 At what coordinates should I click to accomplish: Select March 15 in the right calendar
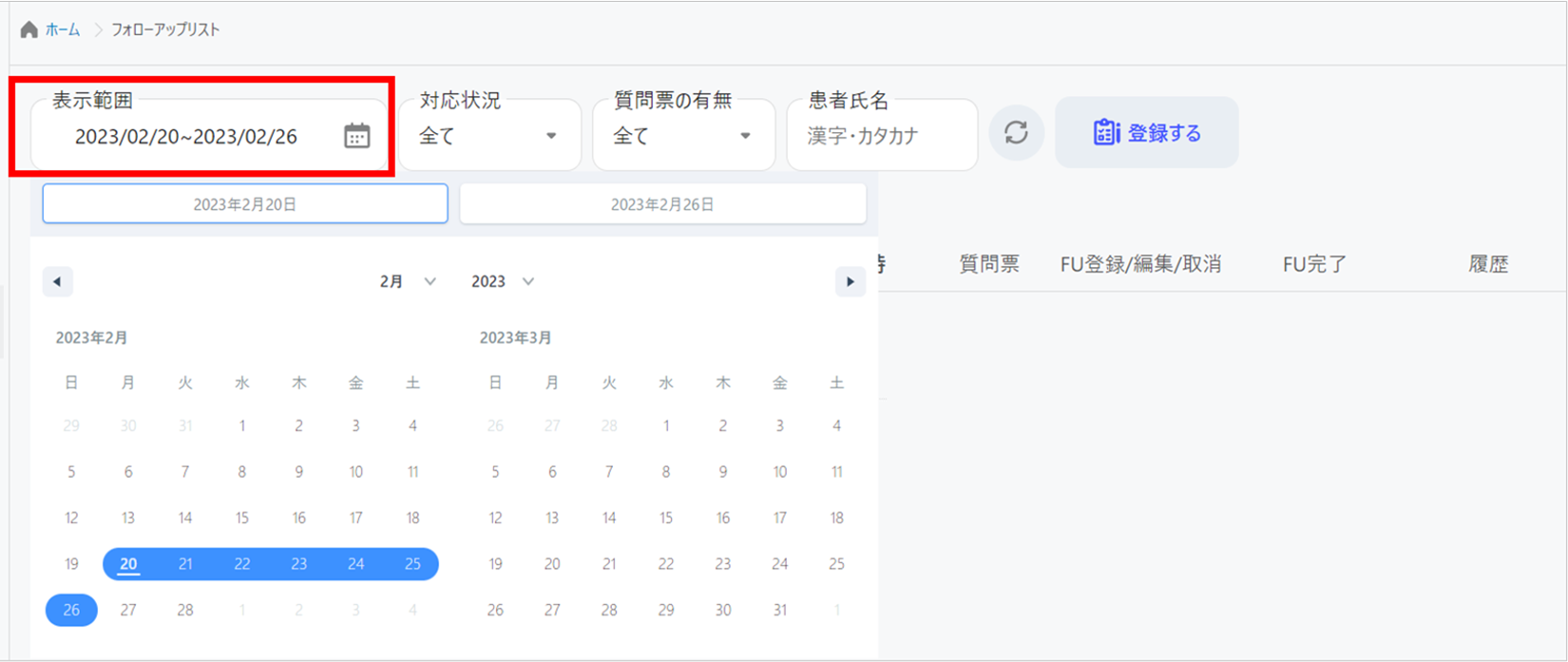(x=666, y=518)
